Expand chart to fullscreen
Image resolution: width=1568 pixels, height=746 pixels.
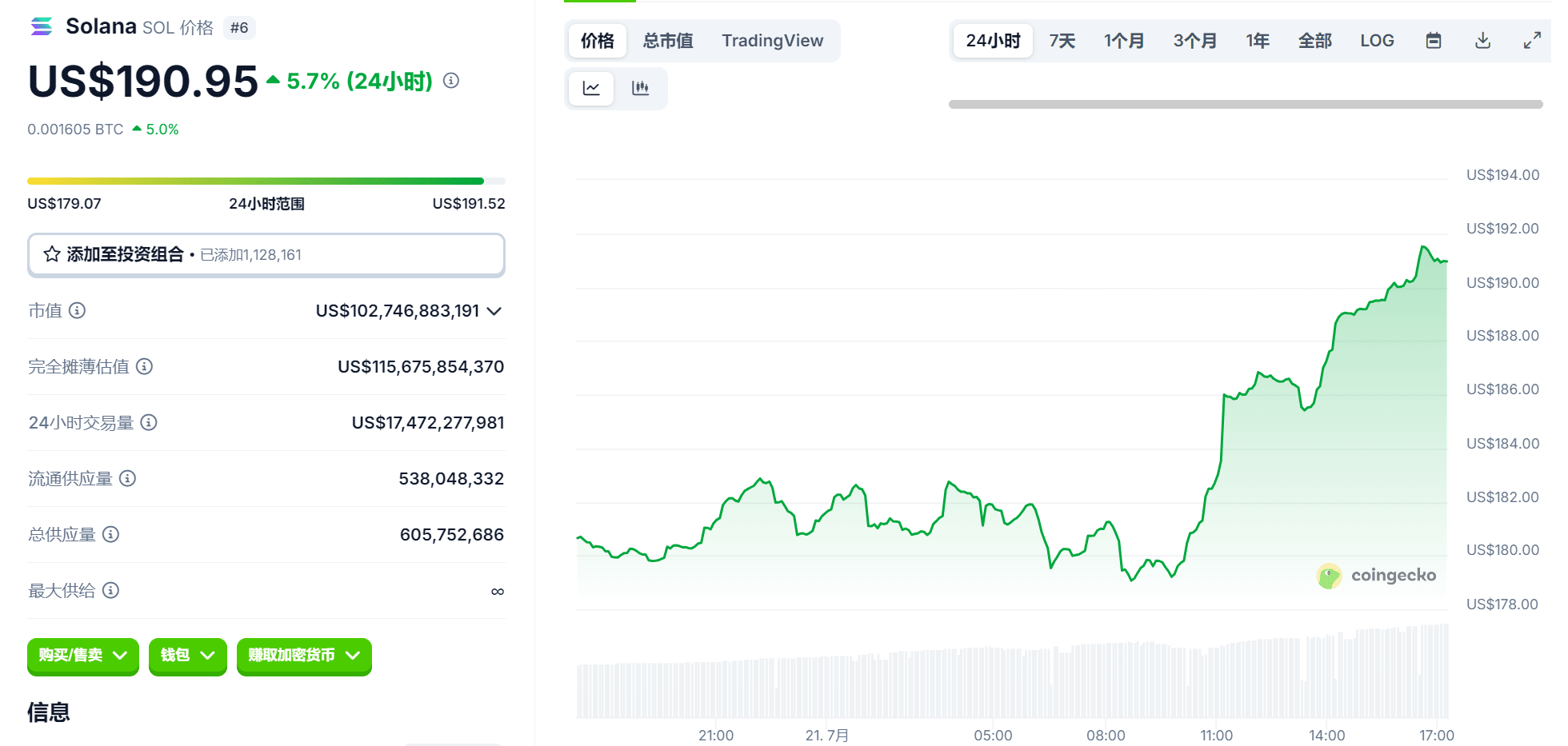coord(1532,40)
